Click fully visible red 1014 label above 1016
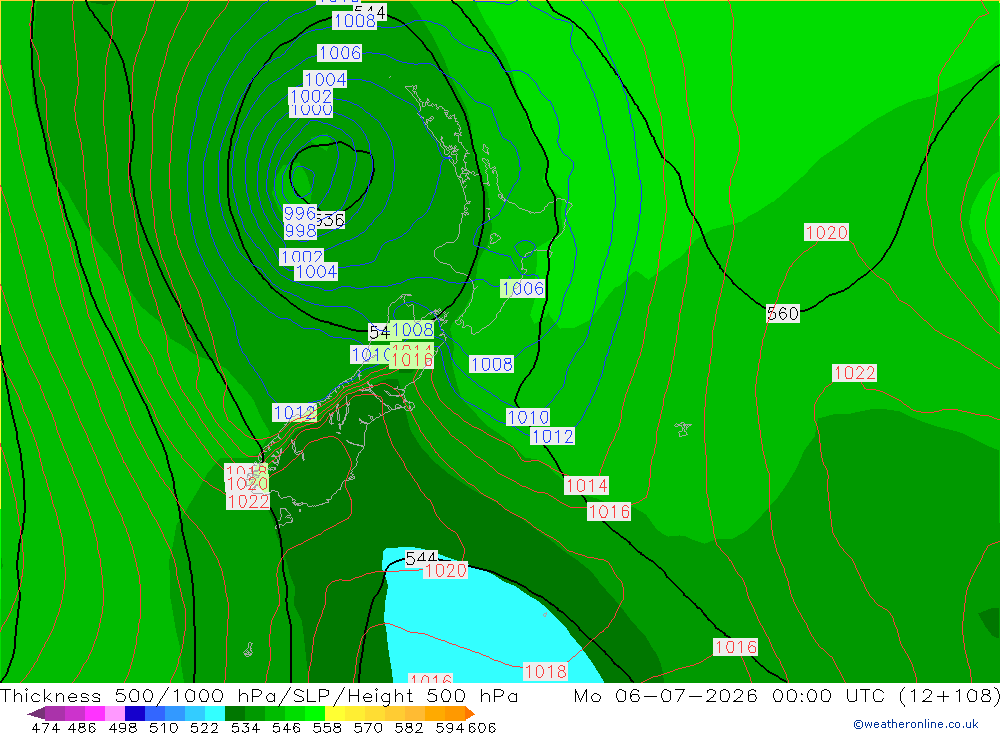The image size is (1000, 733). pos(587,485)
